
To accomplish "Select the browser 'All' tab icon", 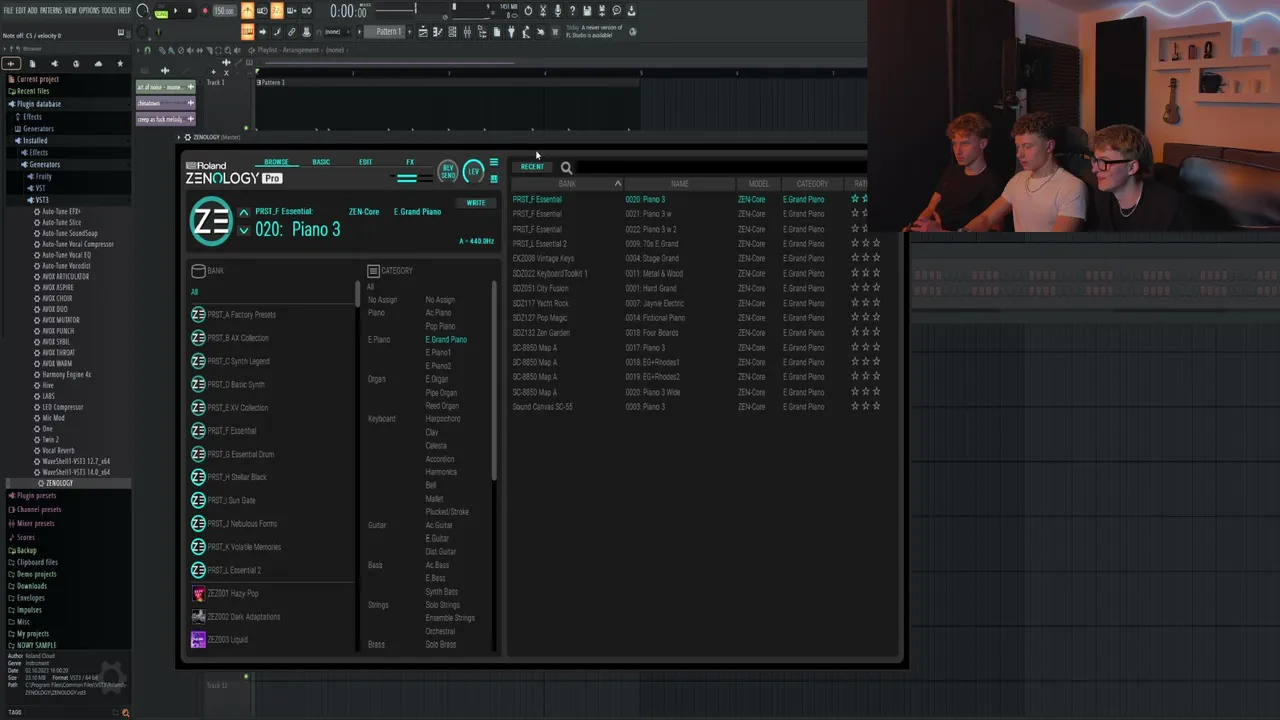I will pos(11,63).
